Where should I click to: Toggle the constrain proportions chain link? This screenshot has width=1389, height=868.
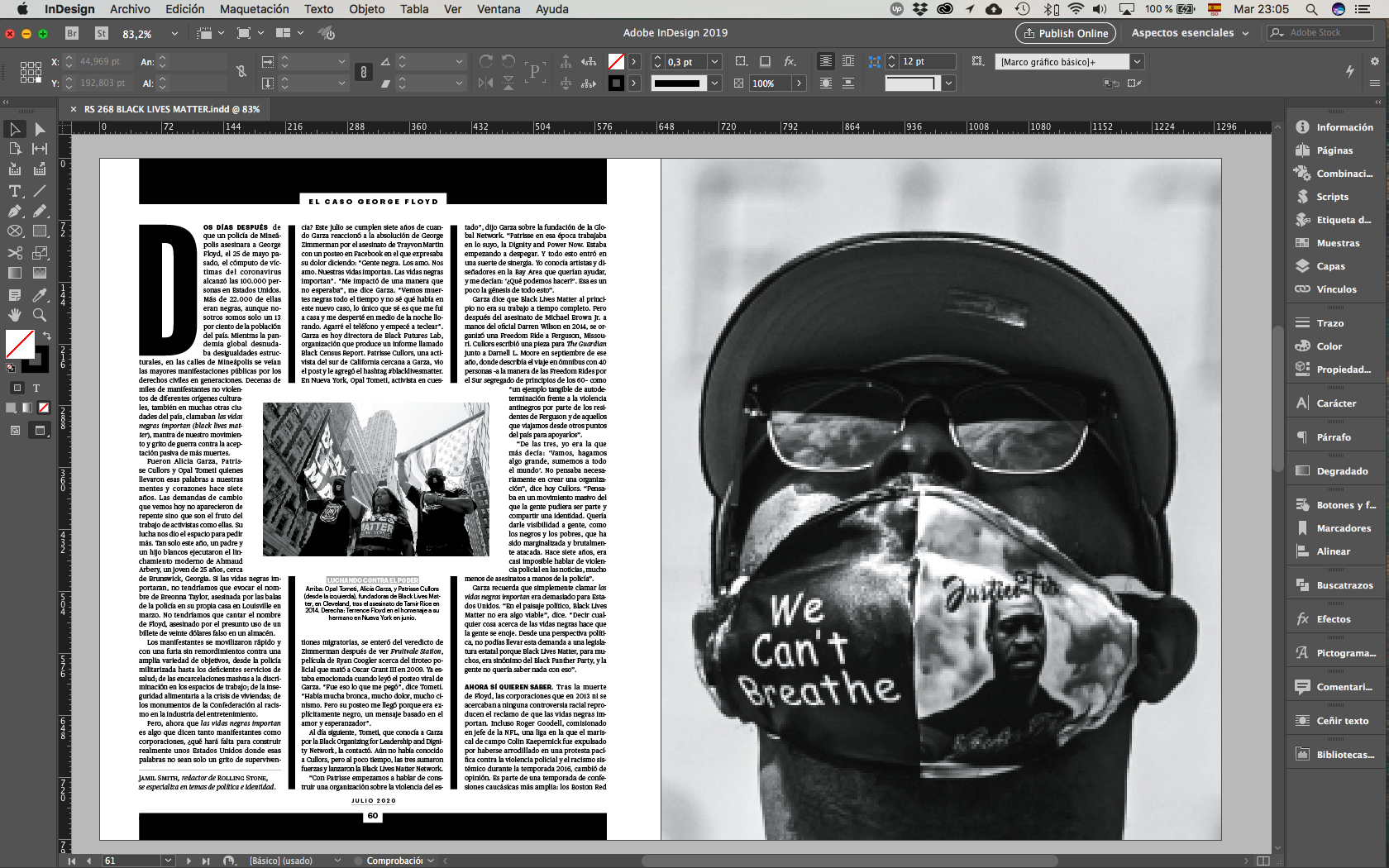click(241, 72)
